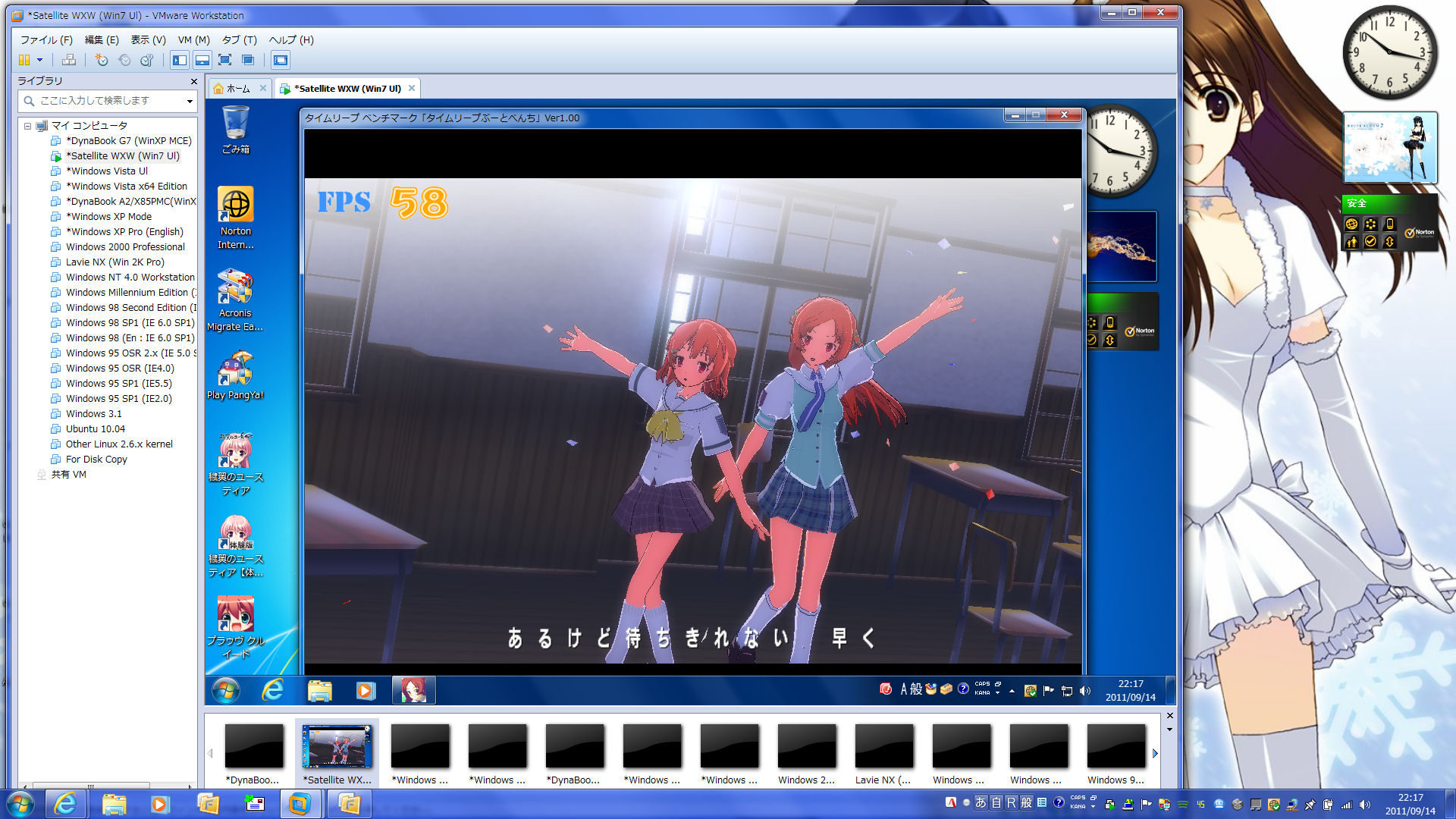
Task: Open host Windows Media Player taskbar icon
Action: (x=159, y=804)
